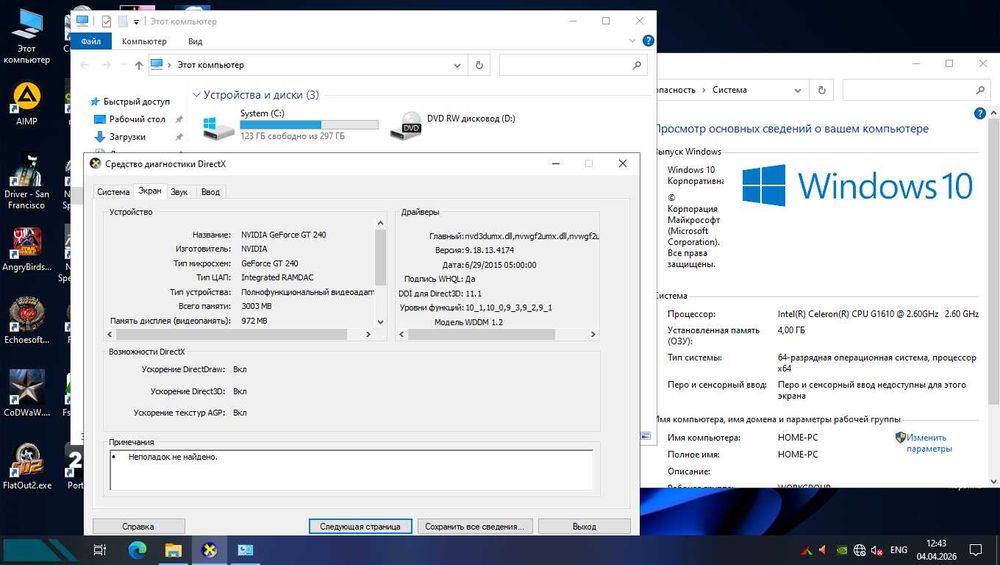Refresh the Explorer address bar location

point(480,65)
